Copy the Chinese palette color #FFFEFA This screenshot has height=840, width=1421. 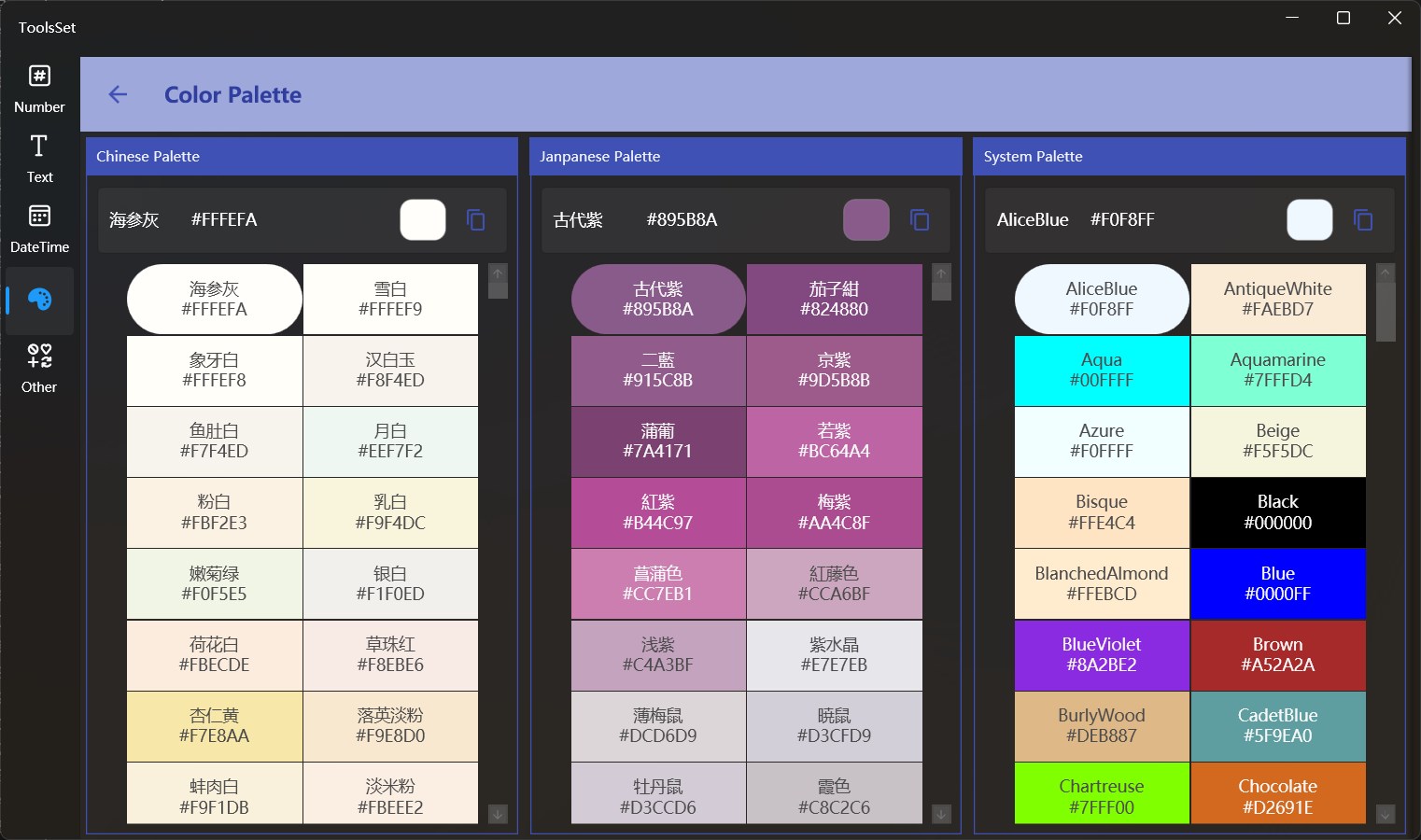pyautogui.click(x=476, y=220)
